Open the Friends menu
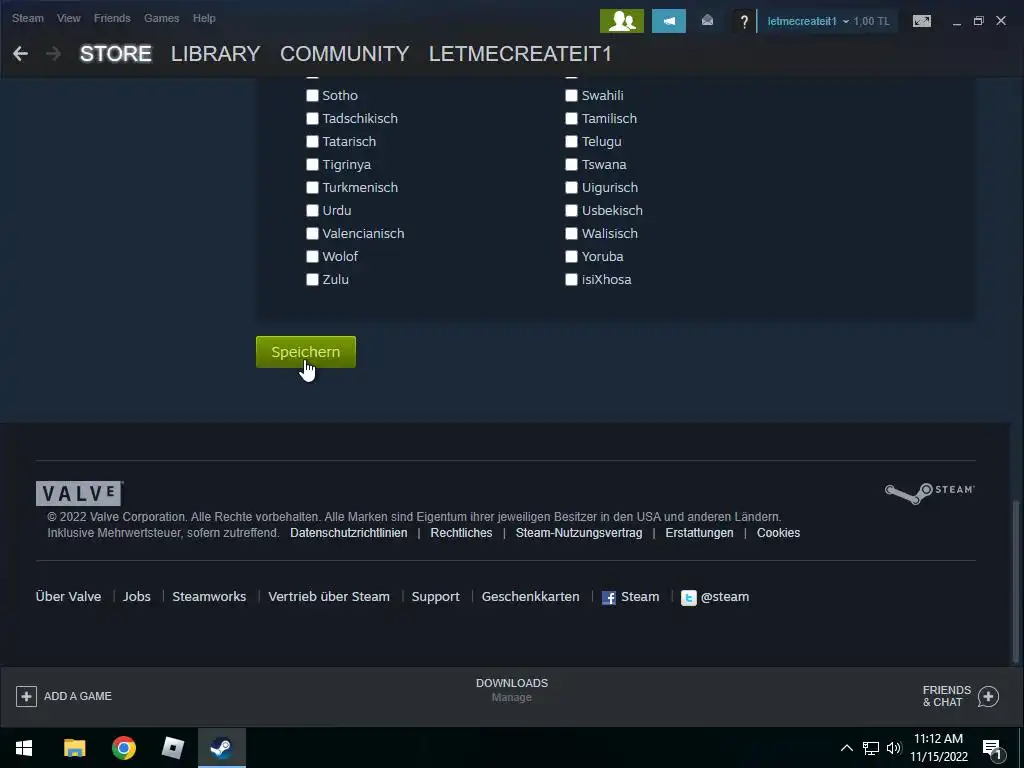The width and height of the screenshot is (1024, 768). point(112,18)
